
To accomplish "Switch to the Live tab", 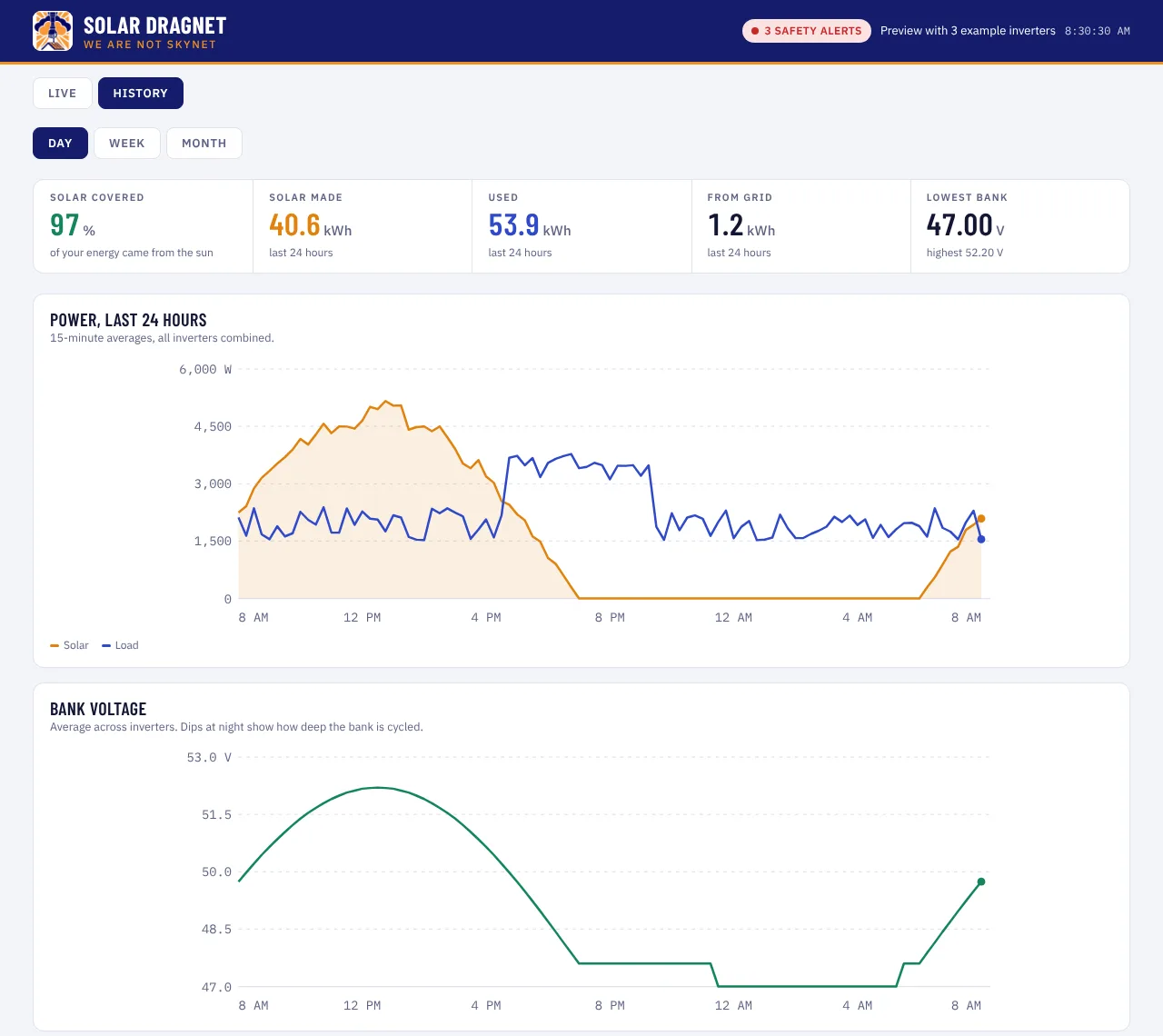I will [x=63, y=93].
